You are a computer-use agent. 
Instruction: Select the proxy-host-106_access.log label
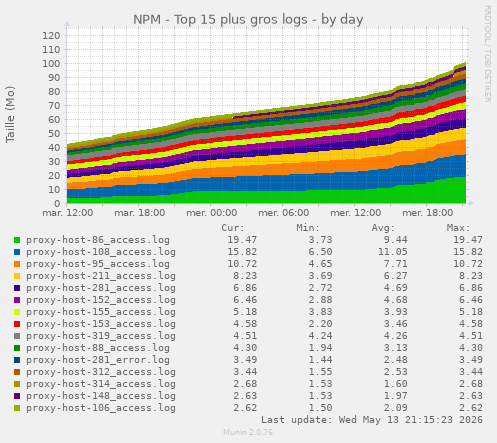[x=101, y=408]
